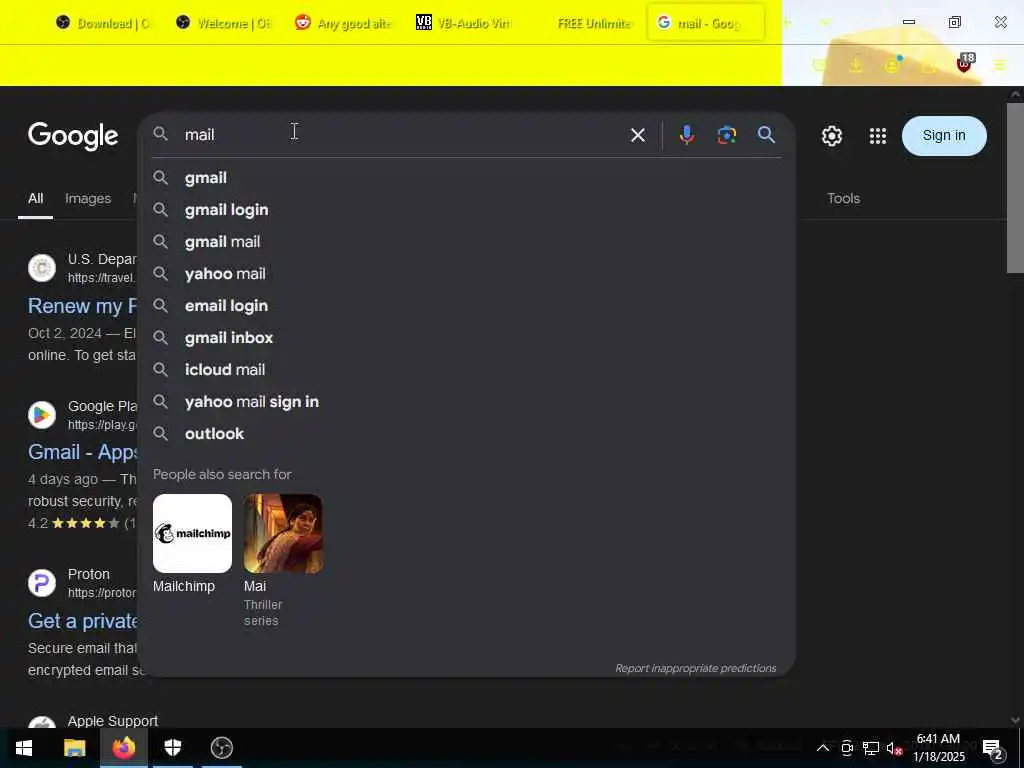The width and height of the screenshot is (1024, 768).
Task: Open File Explorer from the taskbar
Action: click(x=74, y=748)
